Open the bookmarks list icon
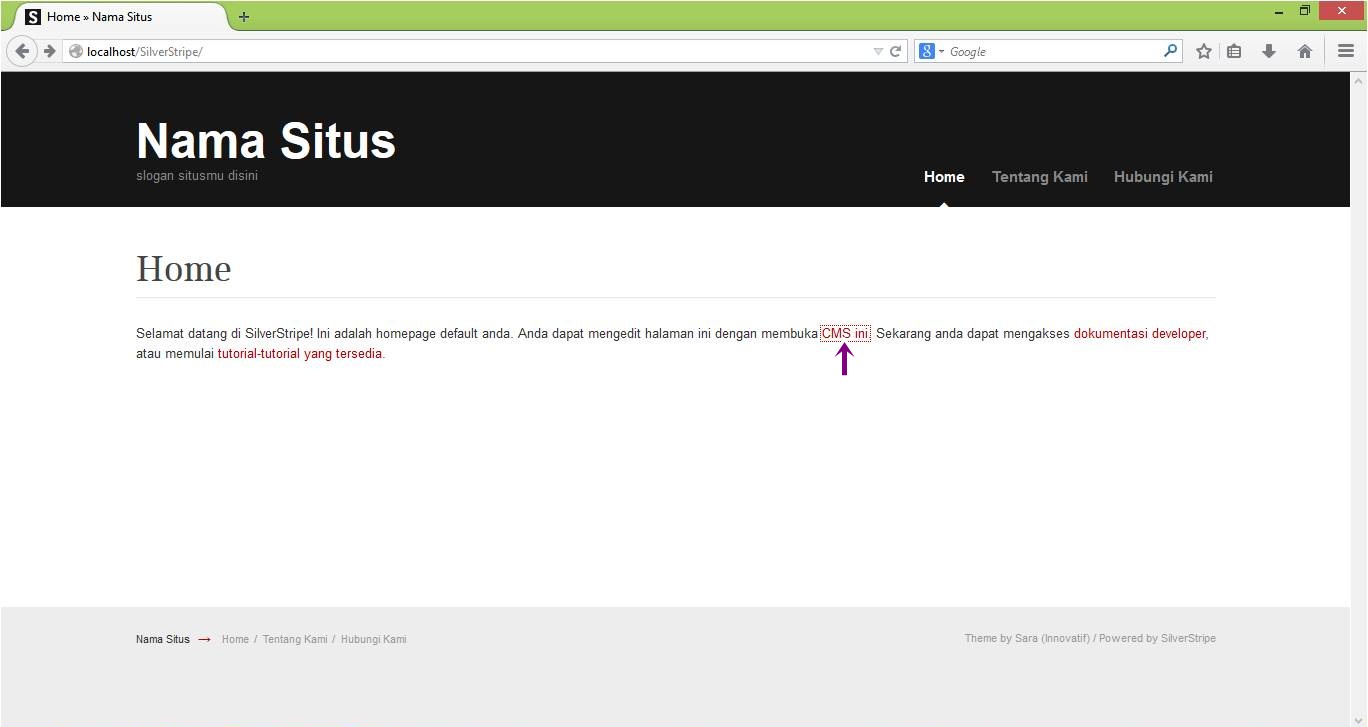This screenshot has height=727, width=1368. tap(1235, 51)
